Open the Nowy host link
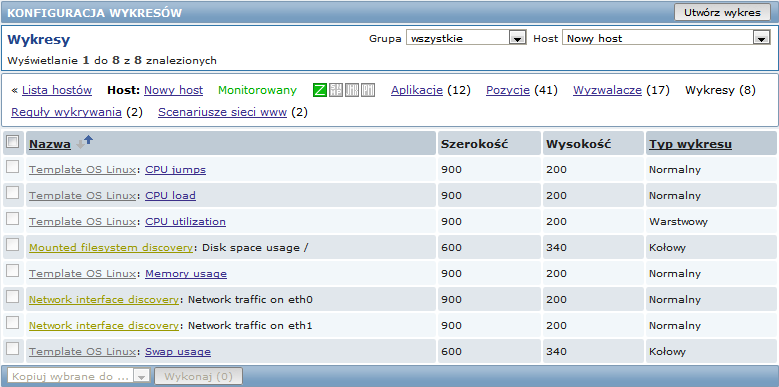This screenshot has height=387, width=779. tap(173, 90)
